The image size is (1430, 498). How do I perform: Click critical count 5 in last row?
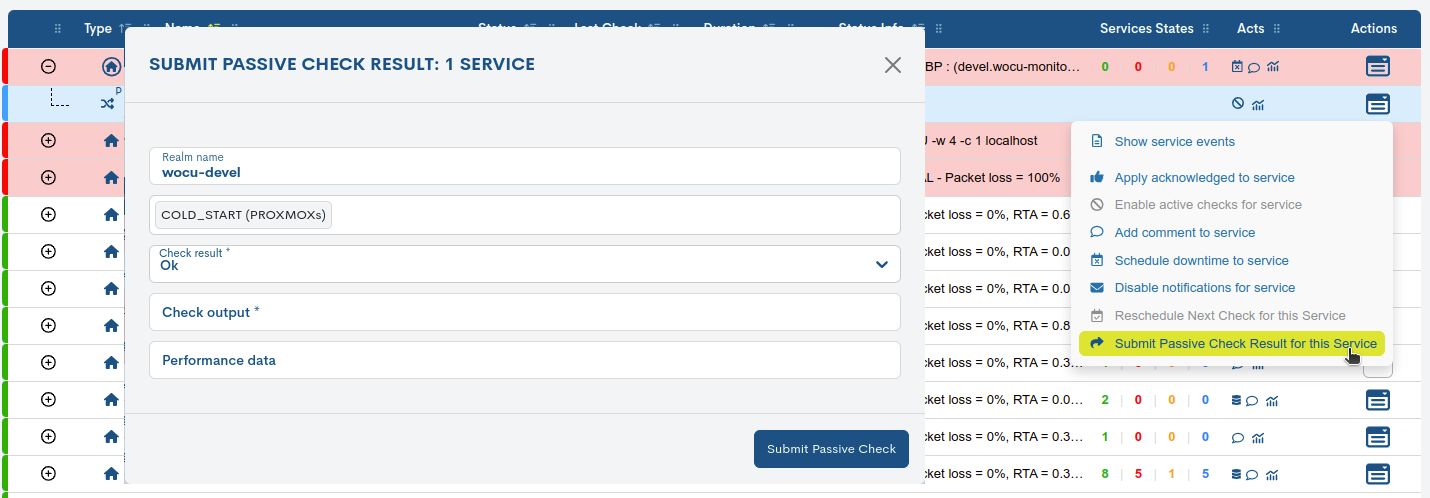pos(1138,474)
